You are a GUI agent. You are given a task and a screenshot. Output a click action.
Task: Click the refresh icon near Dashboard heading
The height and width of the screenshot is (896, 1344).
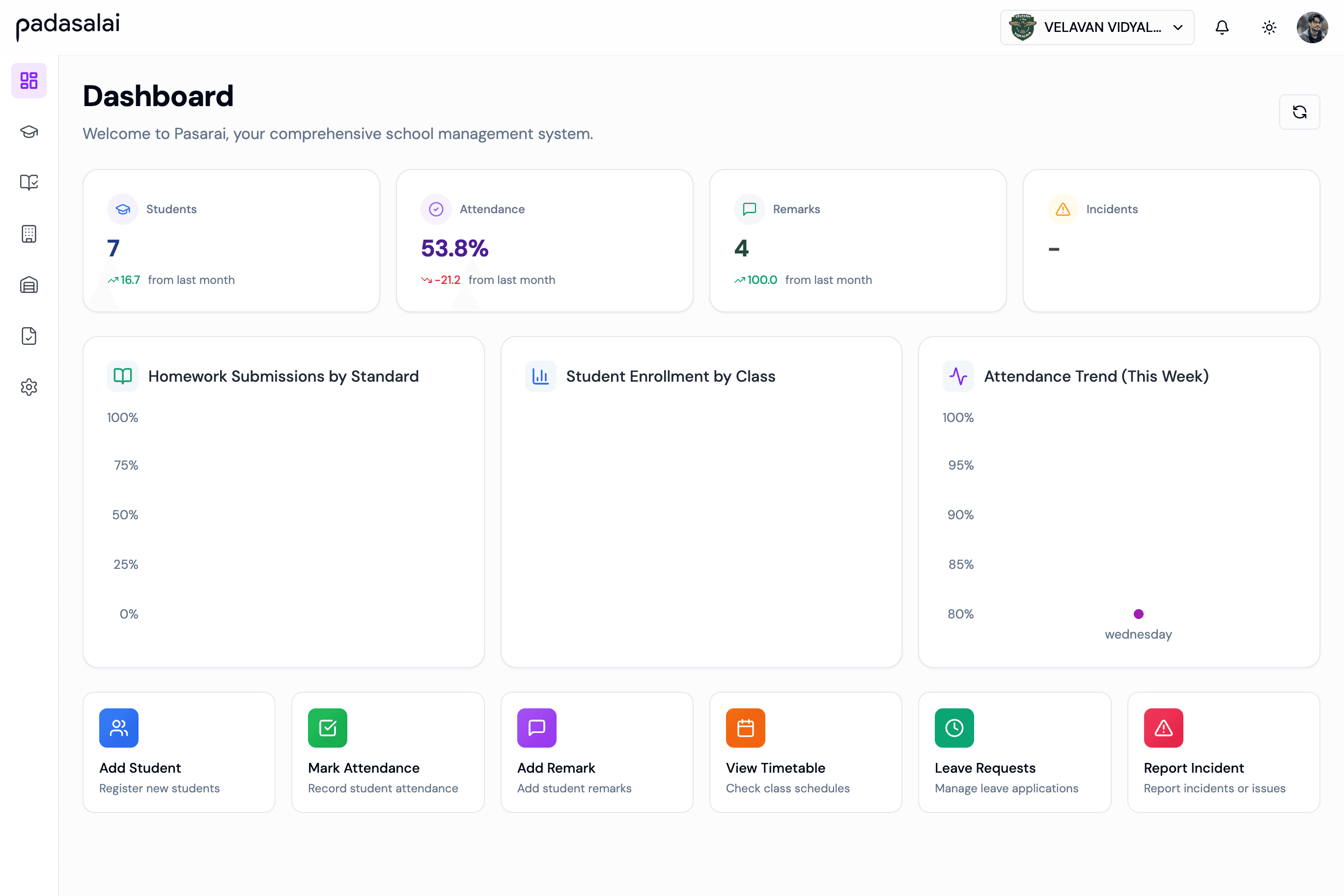1299,112
